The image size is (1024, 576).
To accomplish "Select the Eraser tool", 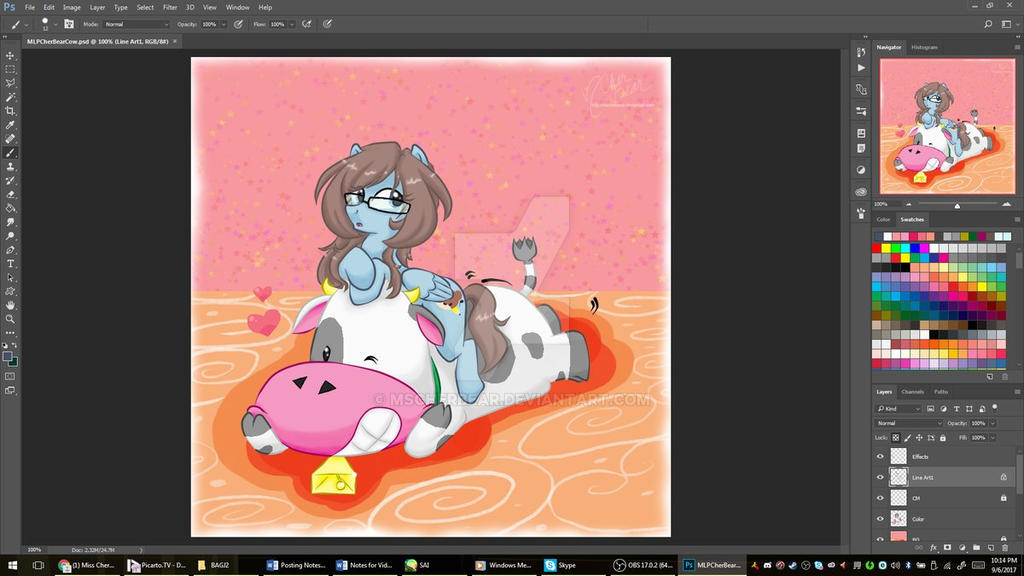I will [x=10, y=194].
